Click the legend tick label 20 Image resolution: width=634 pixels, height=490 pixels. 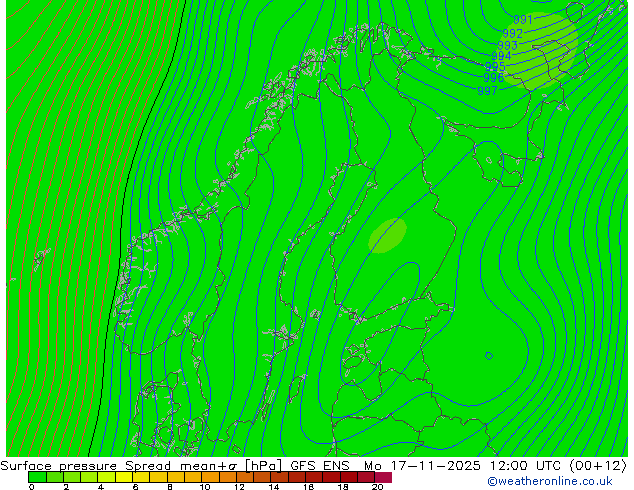(378, 487)
